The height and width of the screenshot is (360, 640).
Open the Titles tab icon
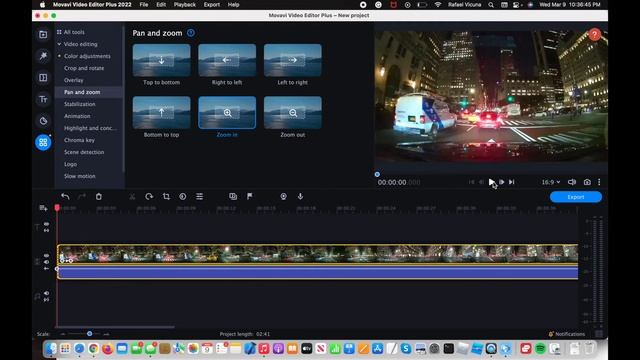click(x=43, y=99)
